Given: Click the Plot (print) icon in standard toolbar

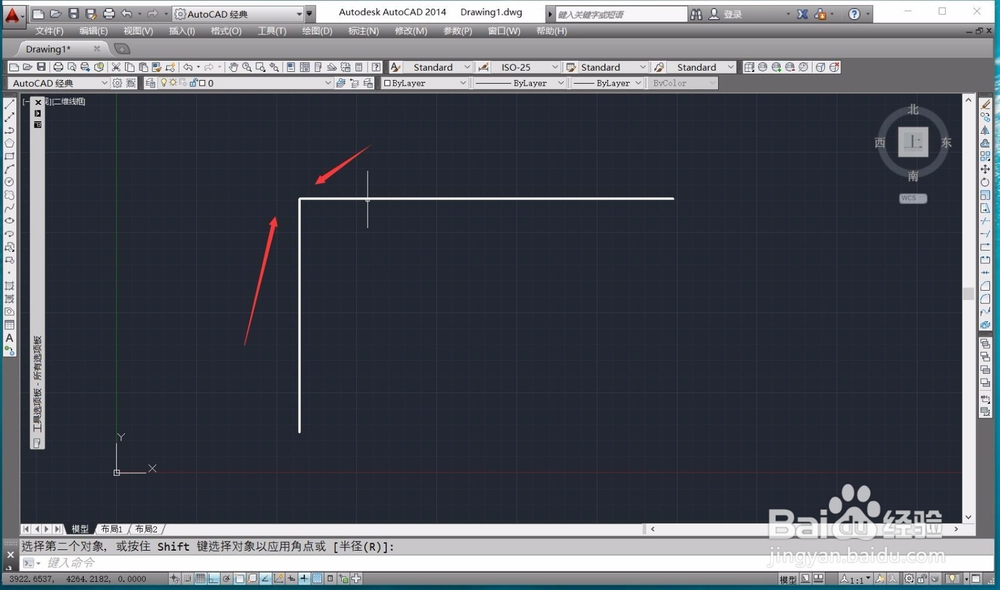Looking at the screenshot, I should pyautogui.click(x=58, y=67).
